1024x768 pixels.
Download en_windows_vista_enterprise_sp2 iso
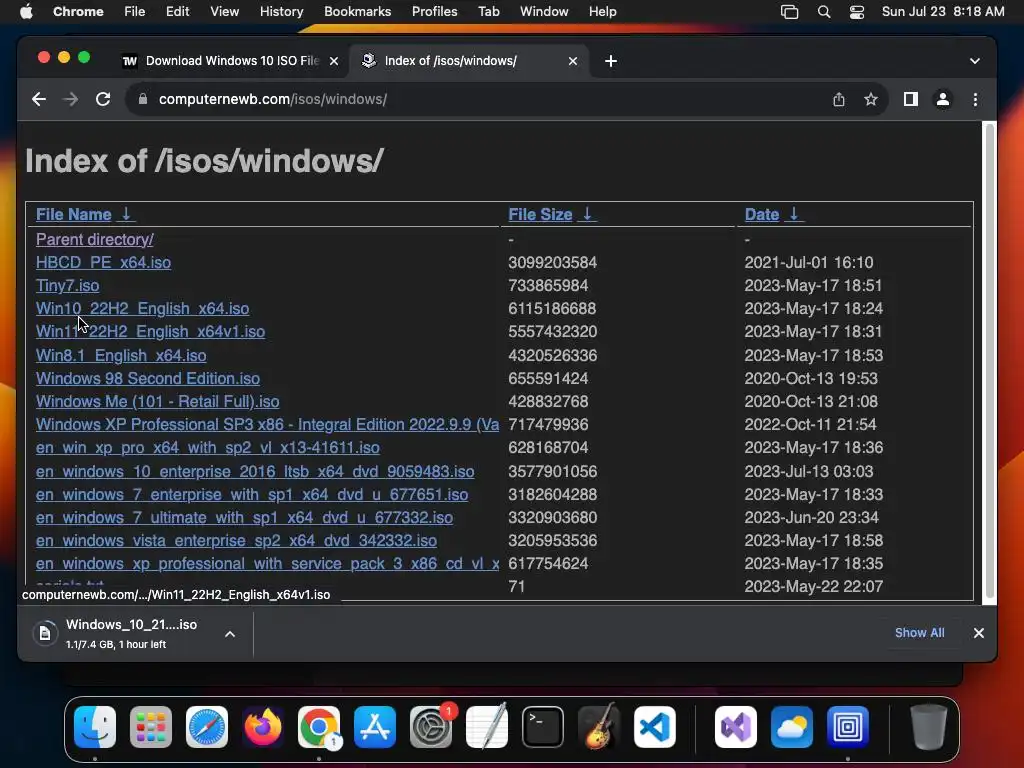click(x=236, y=540)
